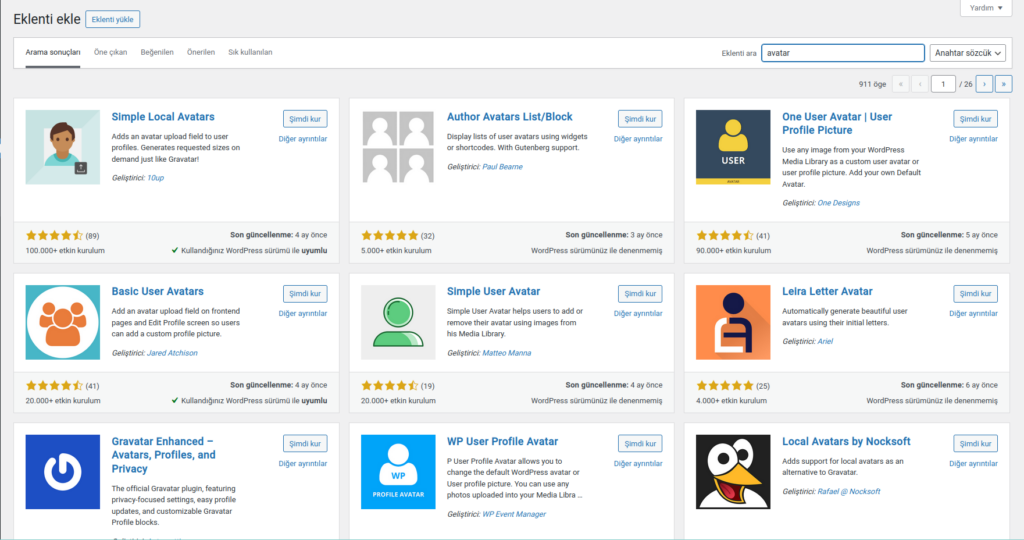Image resolution: width=1024 pixels, height=540 pixels.
Task: Click the Simple Local Avatars plugin icon
Action: (x=62, y=147)
